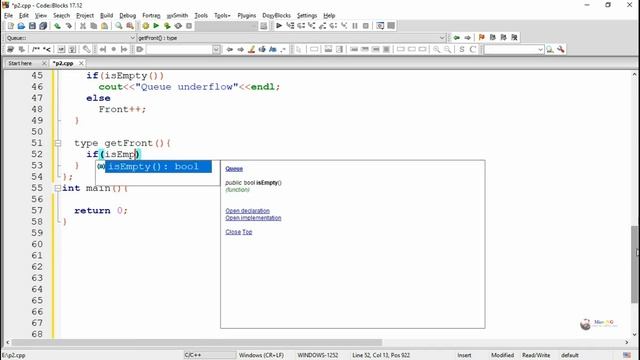The height and width of the screenshot is (360, 640).
Task: Click the Save all files icon
Action: click(43, 26)
